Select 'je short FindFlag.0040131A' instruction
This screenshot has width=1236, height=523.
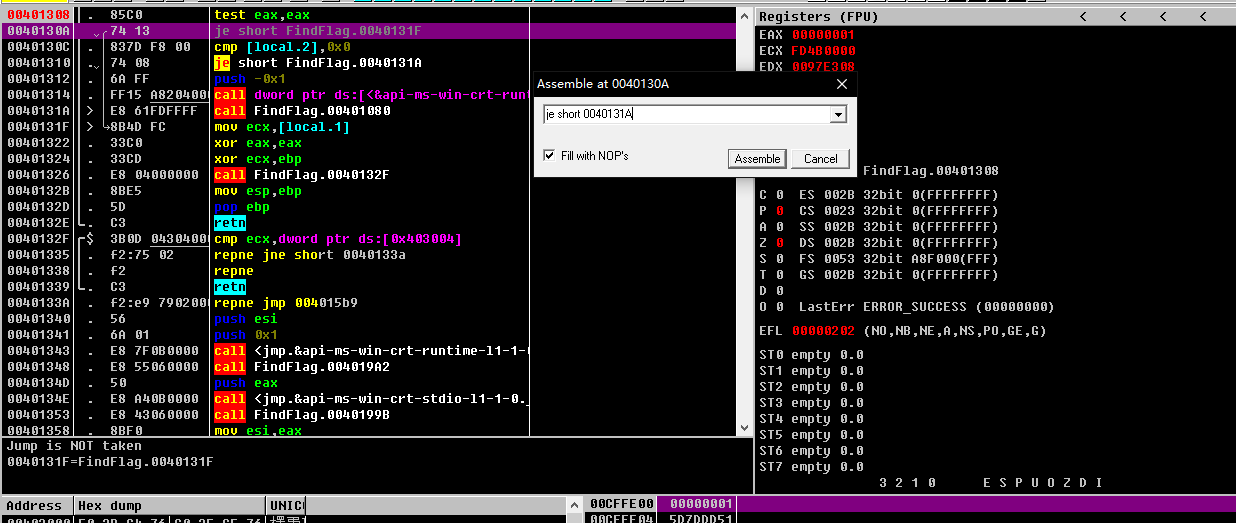[x=317, y=63]
